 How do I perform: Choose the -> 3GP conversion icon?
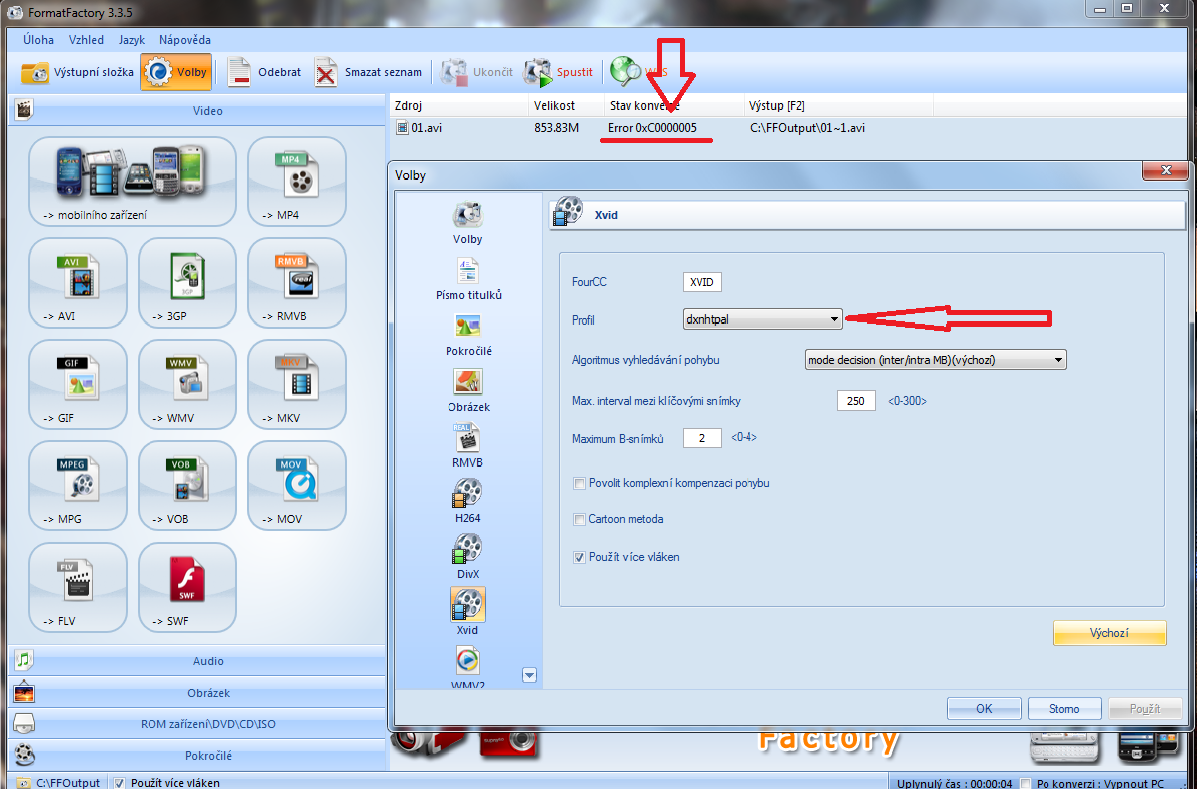(x=187, y=283)
